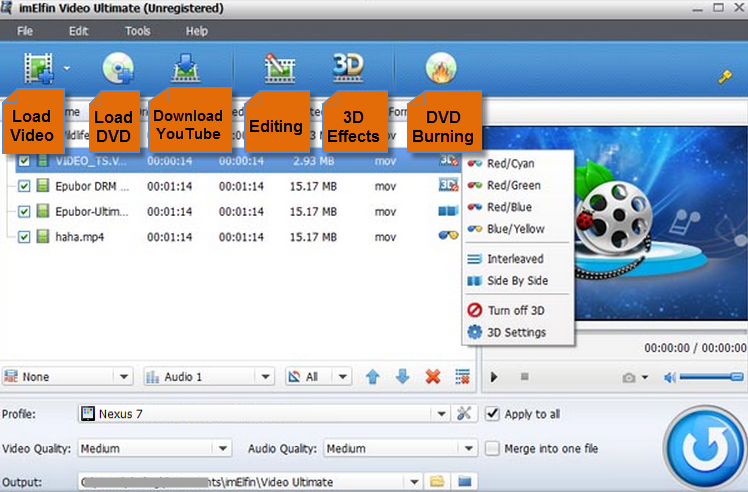Open the Help menu

coord(197,31)
